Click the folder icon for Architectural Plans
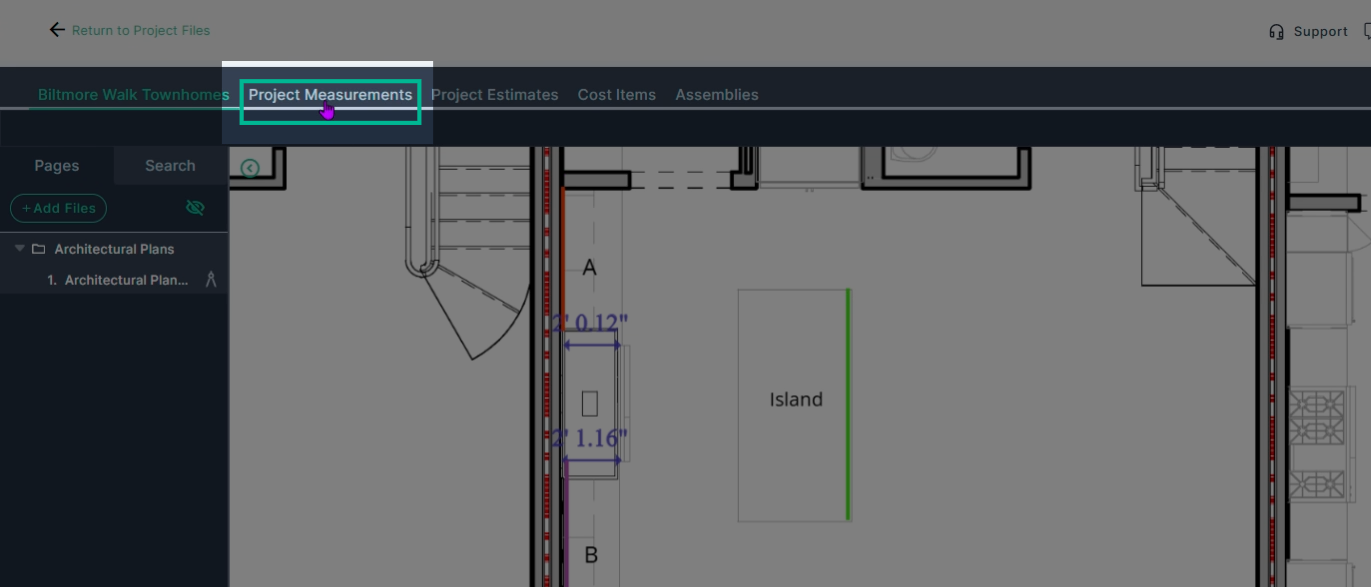This screenshot has height=587, width=1371. (x=39, y=249)
